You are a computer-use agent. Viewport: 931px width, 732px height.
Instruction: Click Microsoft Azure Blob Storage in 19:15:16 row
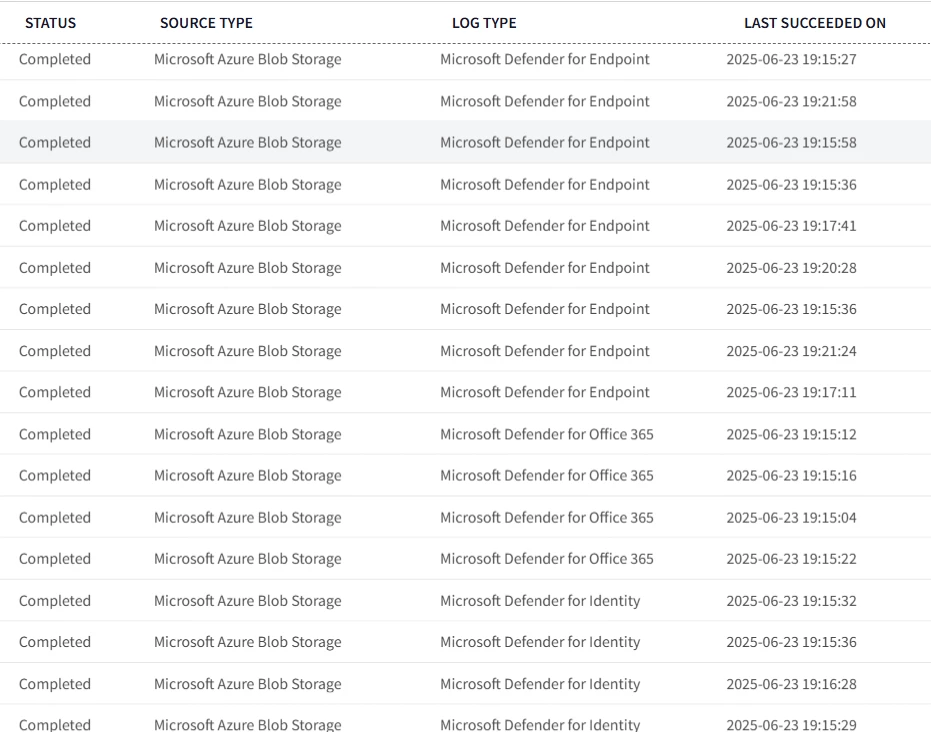248,476
